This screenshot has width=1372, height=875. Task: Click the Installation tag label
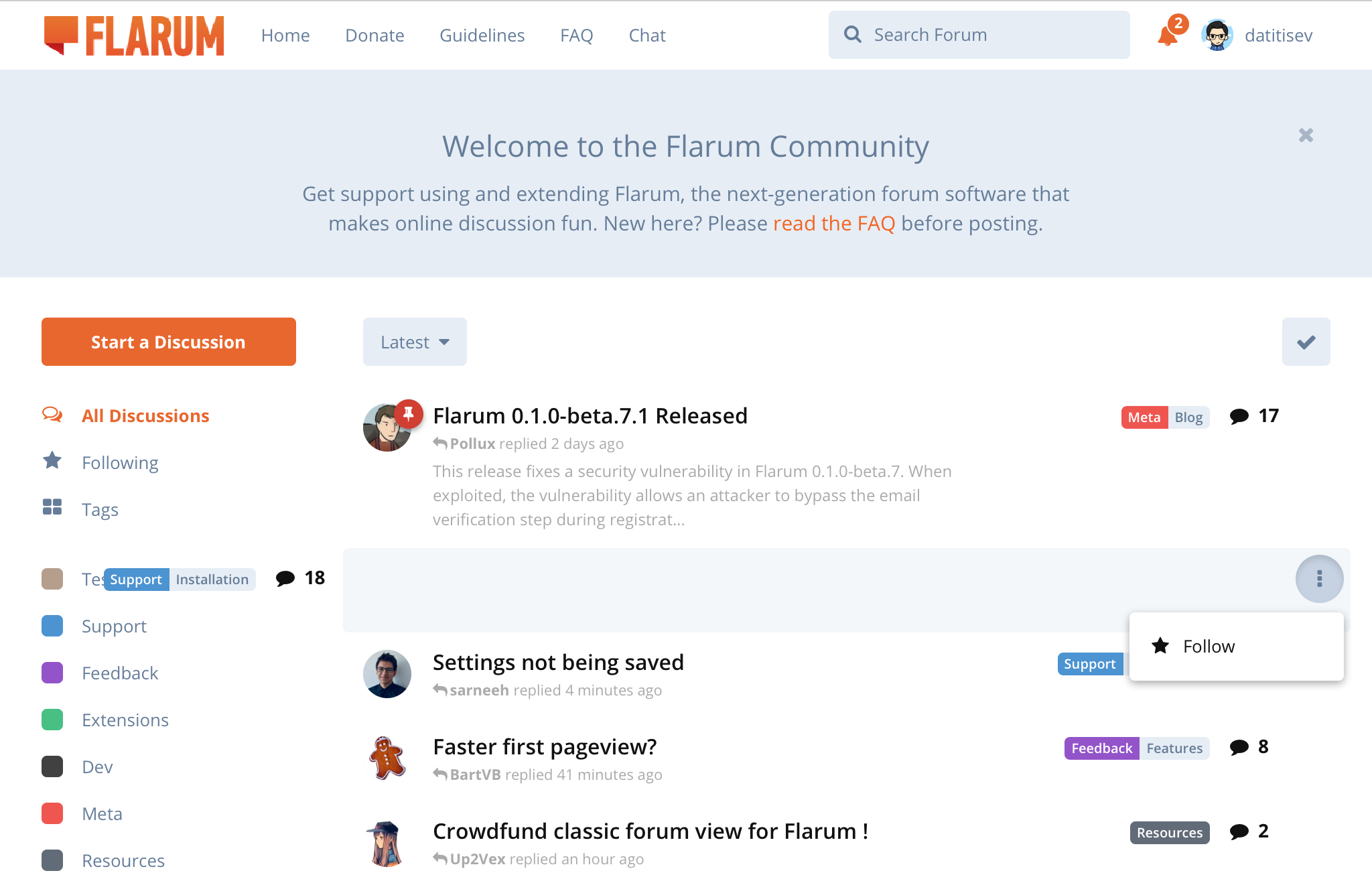pyautogui.click(x=212, y=580)
